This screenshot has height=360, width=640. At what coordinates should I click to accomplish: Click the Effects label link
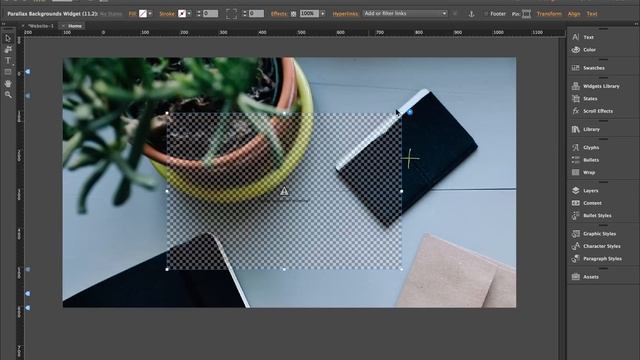tap(279, 14)
